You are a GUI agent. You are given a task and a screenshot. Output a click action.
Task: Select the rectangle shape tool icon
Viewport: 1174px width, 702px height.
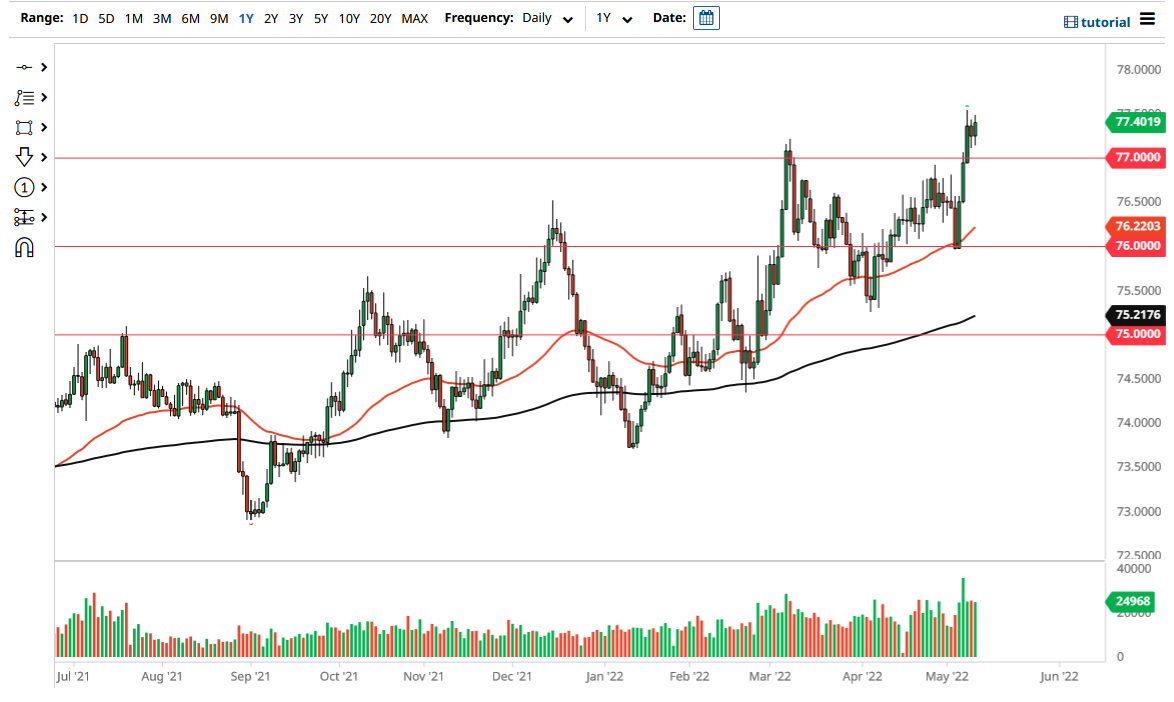24,127
